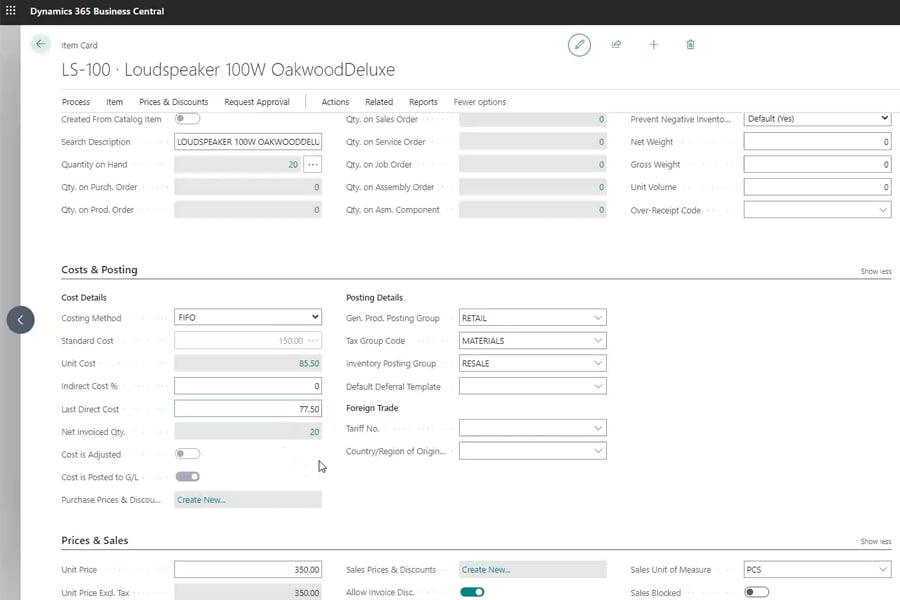Click Show less in Prices & Sales
Image resolution: width=900 pixels, height=600 pixels.
pyautogui.click(x=875, y=541)
